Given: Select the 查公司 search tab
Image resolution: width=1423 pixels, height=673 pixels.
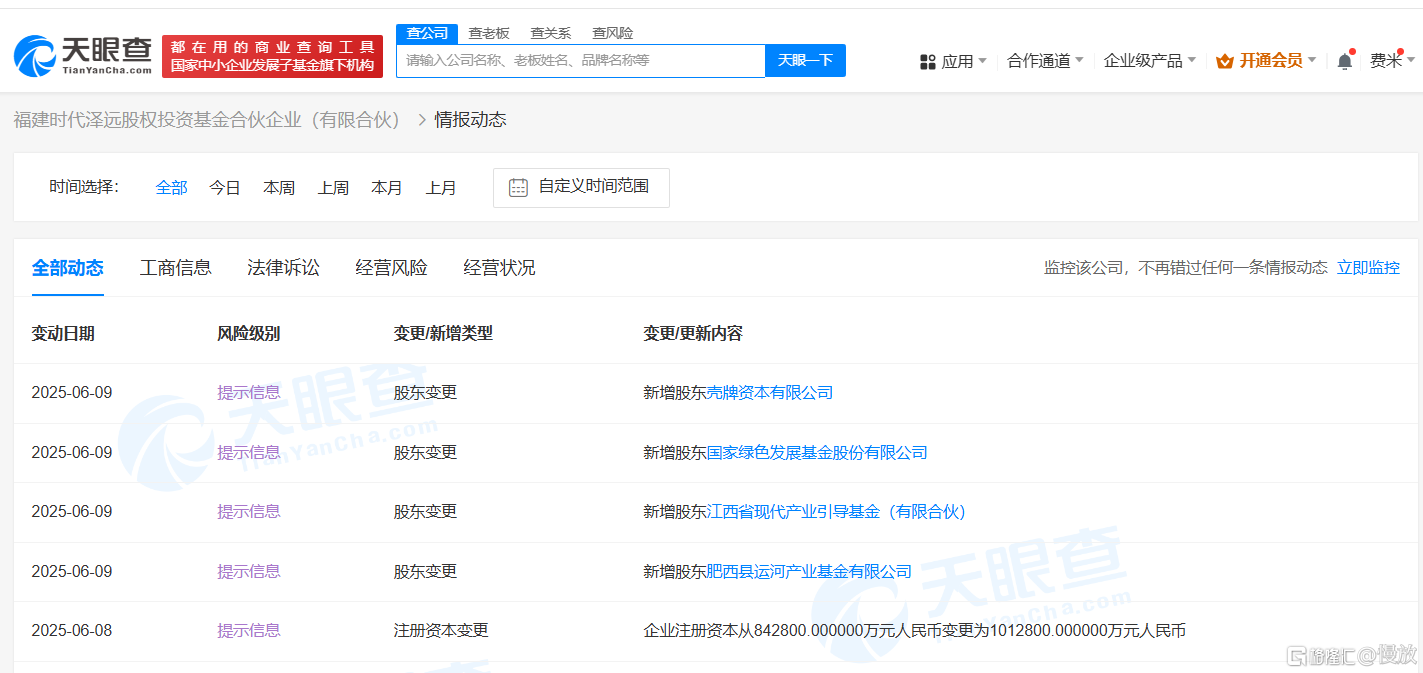Looking at the screenshot, I should 427,34.
